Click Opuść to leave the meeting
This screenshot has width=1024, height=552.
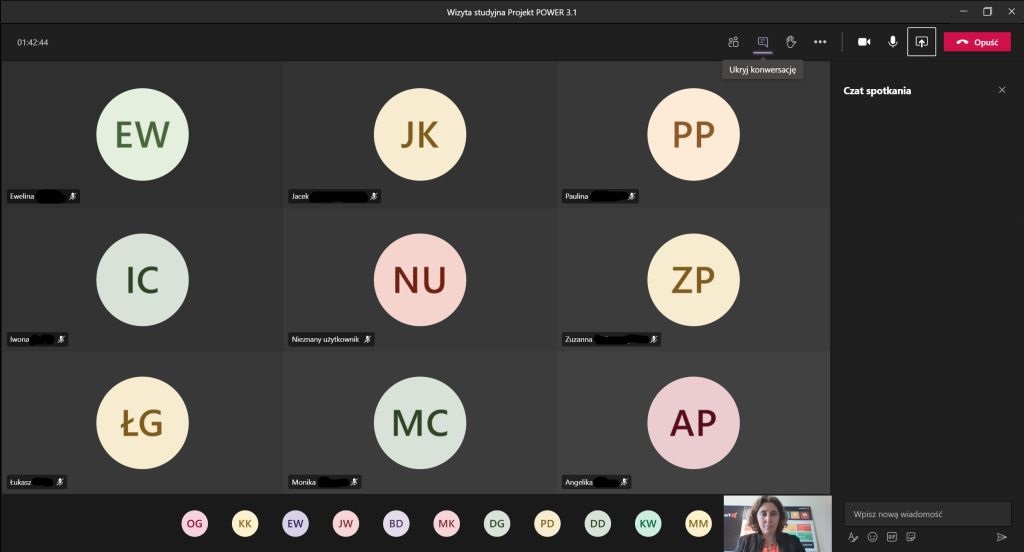point(976,42)
